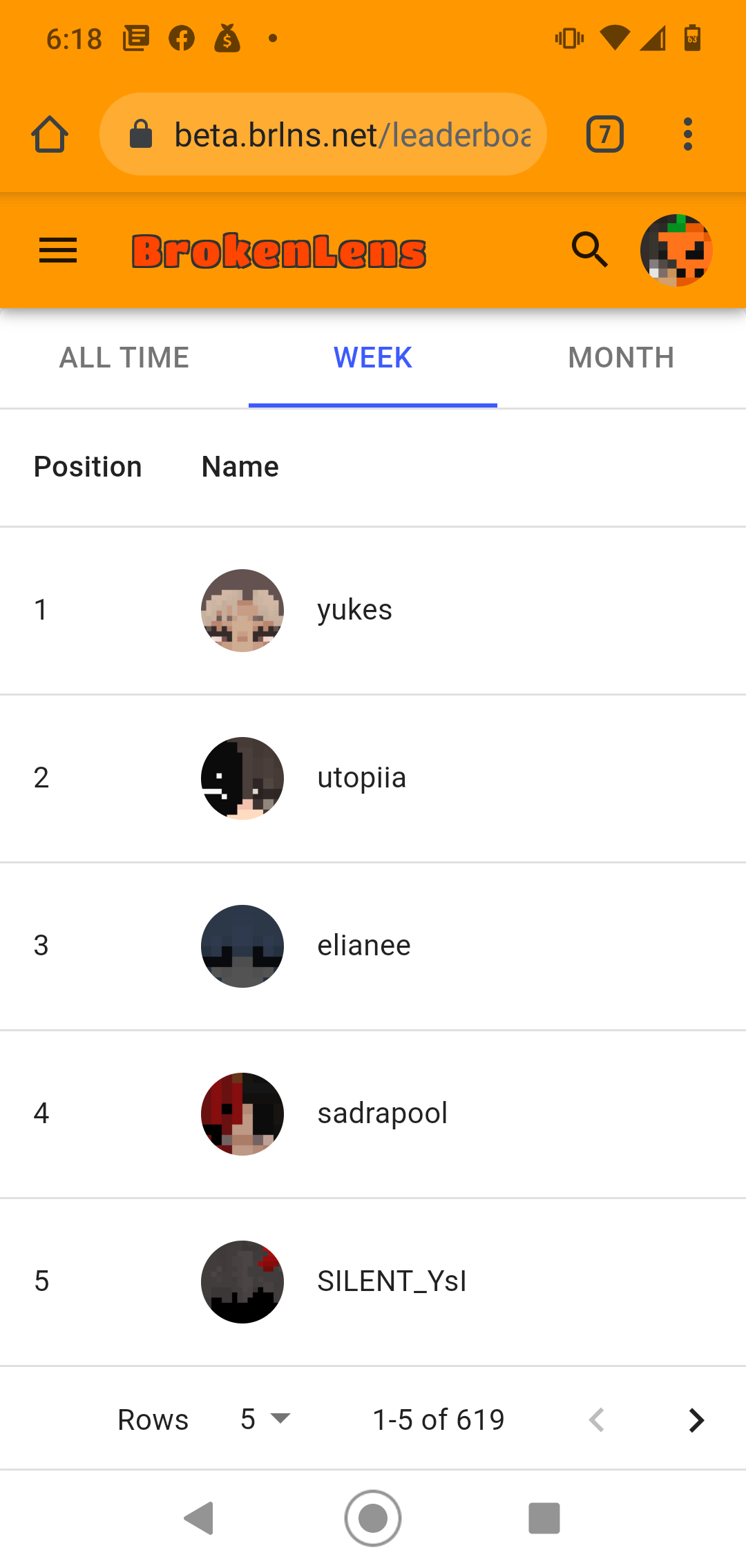The image size is (746, 1568).
Task: Switch to the ALL TIME tab
Action: coord(124,358)
